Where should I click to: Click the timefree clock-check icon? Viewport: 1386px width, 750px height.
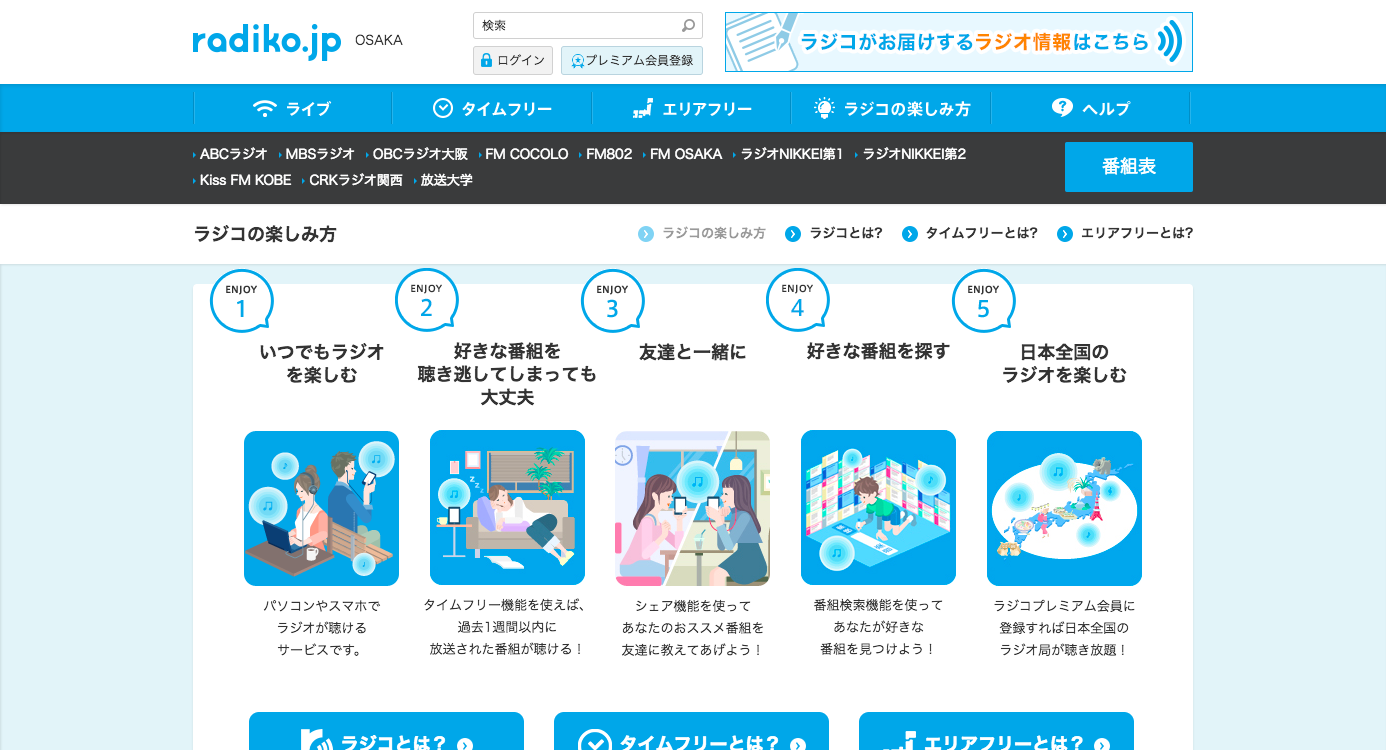pos(443,108)
